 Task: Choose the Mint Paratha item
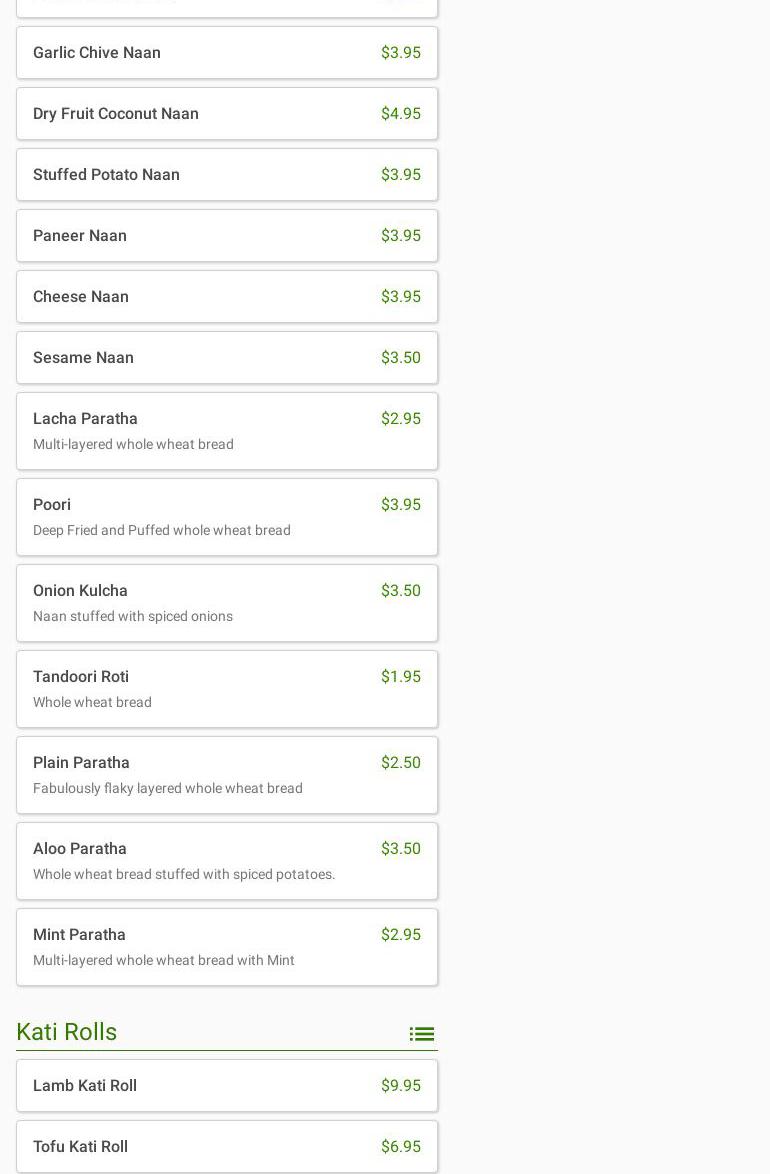(226, 947)
